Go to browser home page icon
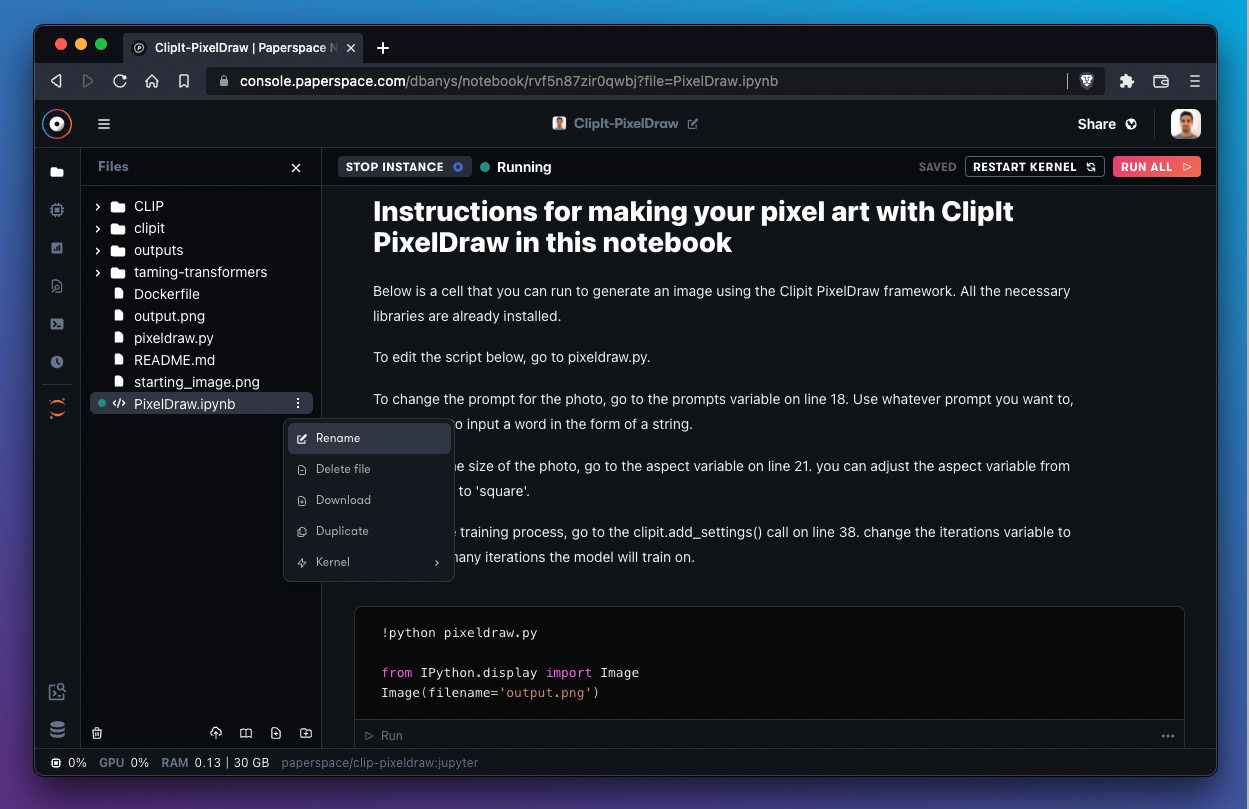Viewport: 1249px width, 809px height. [x=152, y=81]
